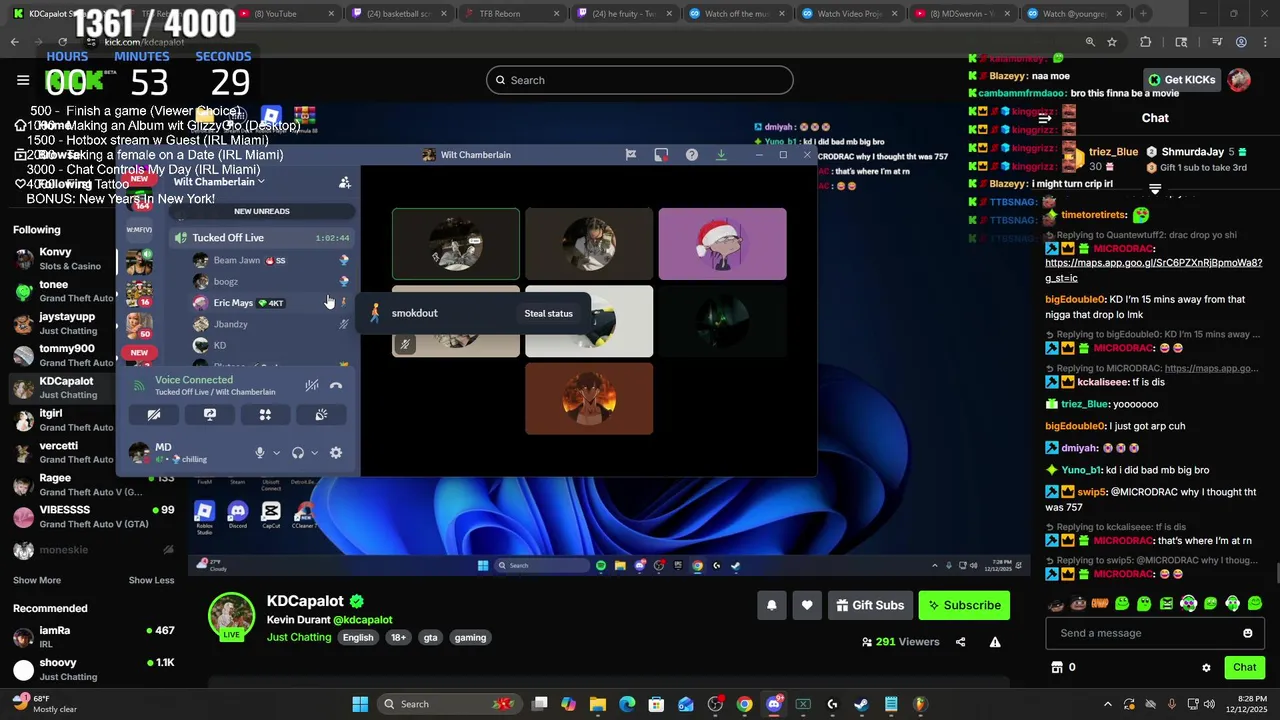1280x720 pixels.
Task: Click the green Subscribe button
Action: tap(964, 605)
